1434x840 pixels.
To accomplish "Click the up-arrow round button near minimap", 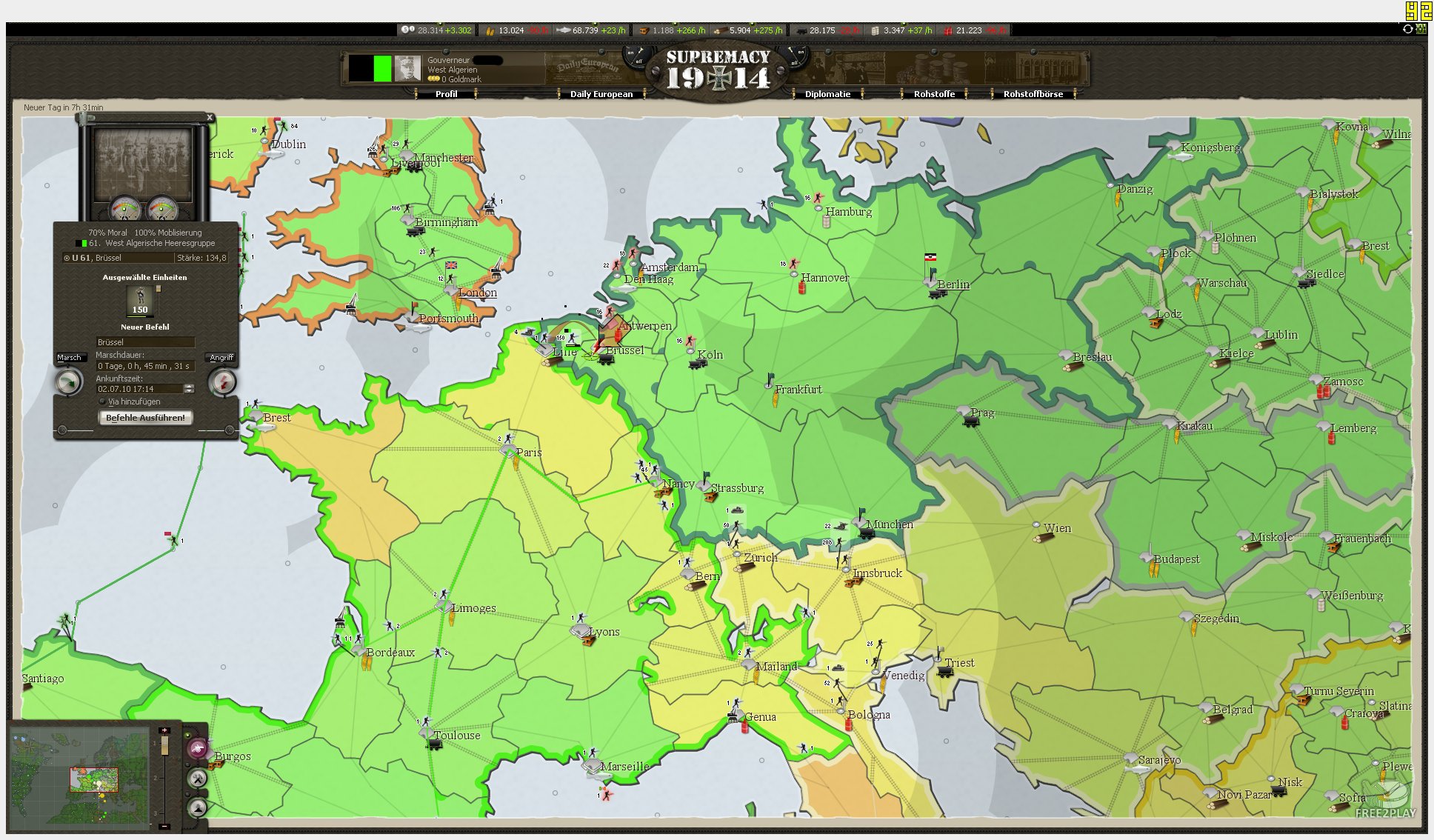I will 197,808.
